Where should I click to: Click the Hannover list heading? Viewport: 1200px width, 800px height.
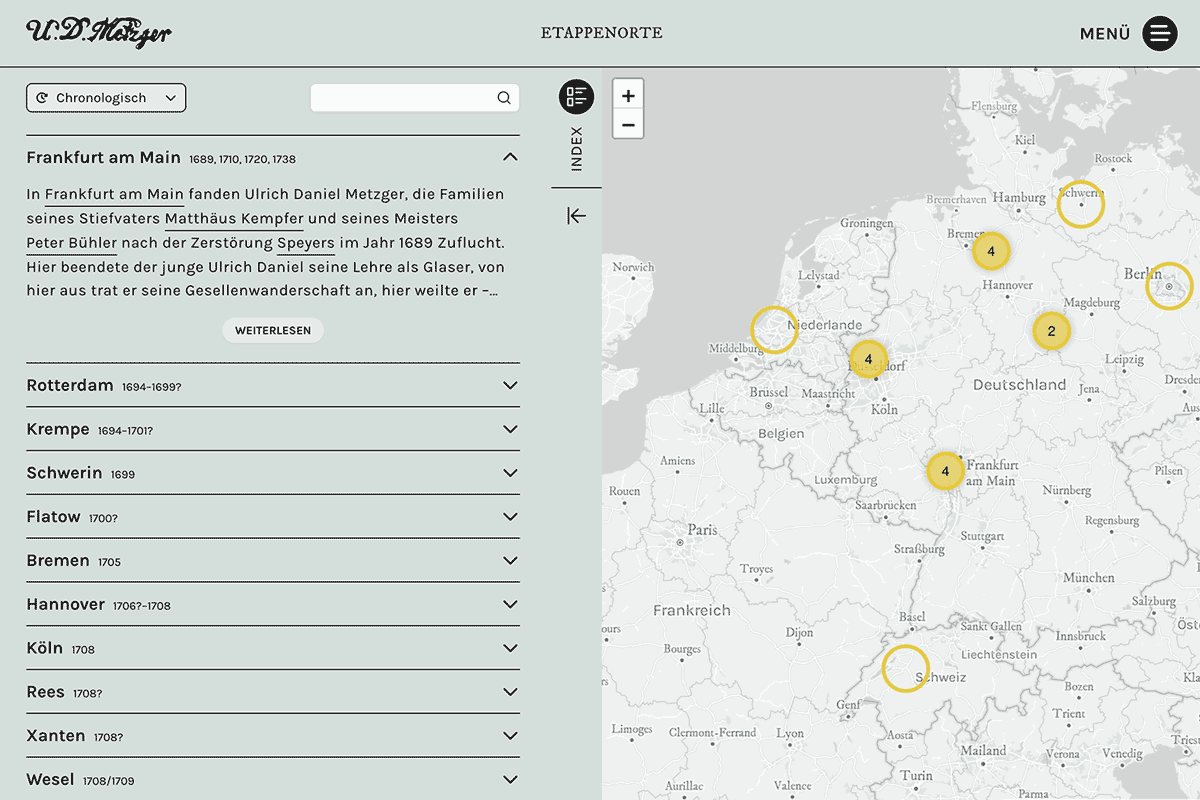tap(66, 605)
